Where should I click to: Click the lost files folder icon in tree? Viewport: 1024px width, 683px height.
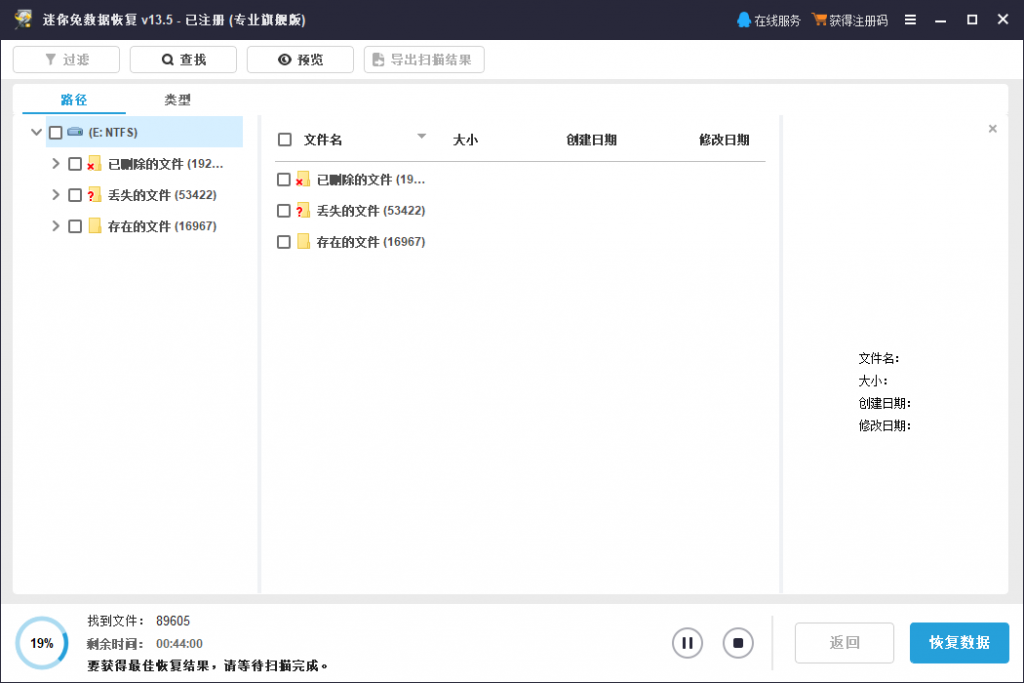(x=94, y=195)
